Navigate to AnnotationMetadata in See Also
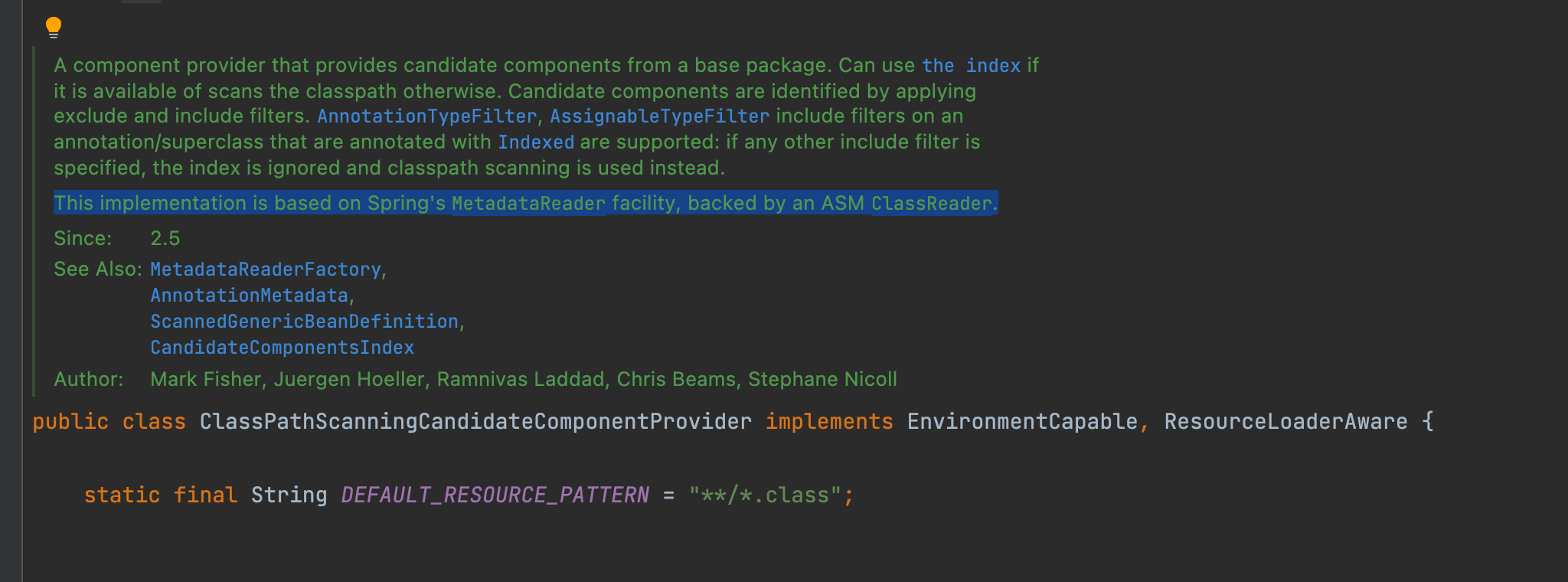This screenshot has height=582, width=1568. 250,296
